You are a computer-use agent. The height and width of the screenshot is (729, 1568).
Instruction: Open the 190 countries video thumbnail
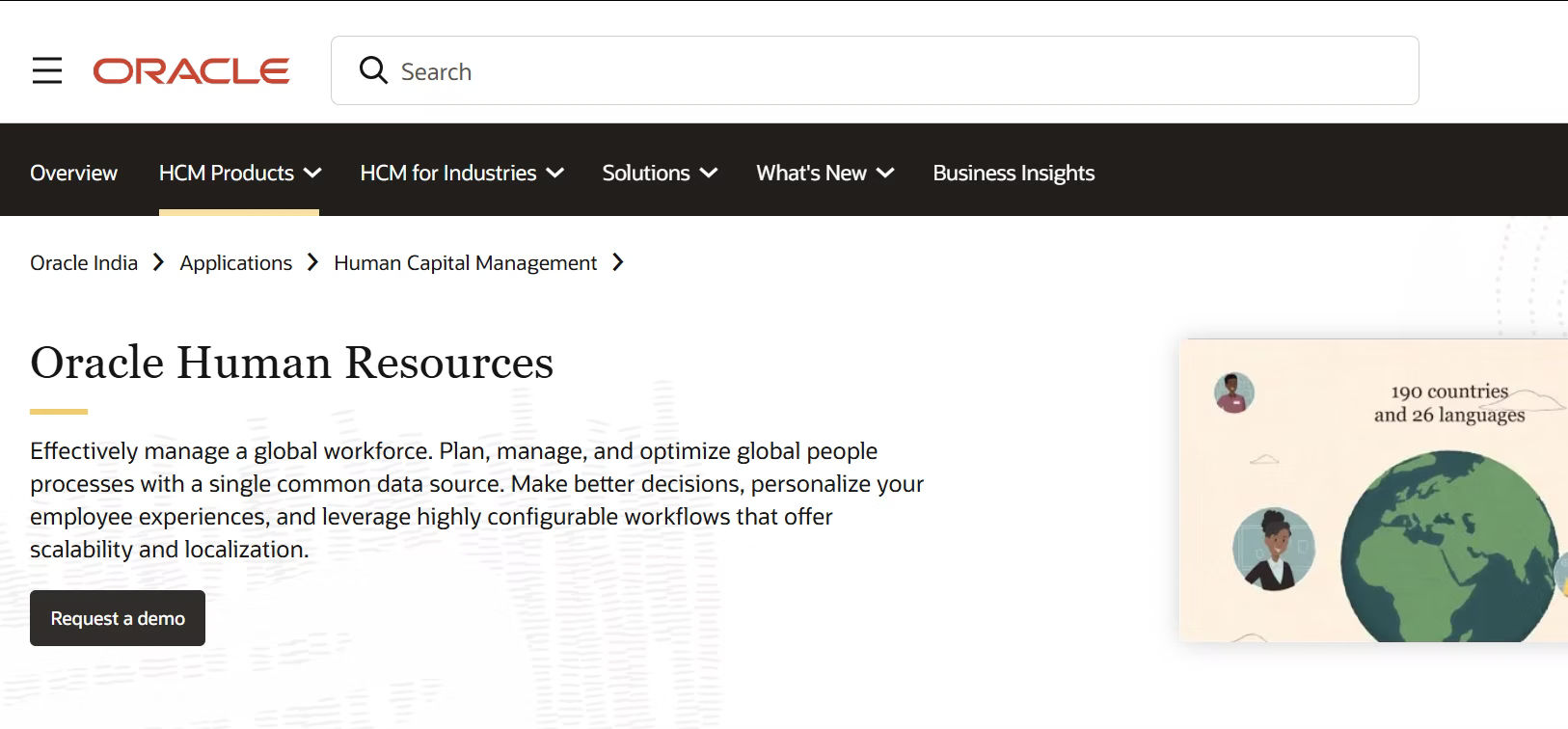pos(1373,491)
